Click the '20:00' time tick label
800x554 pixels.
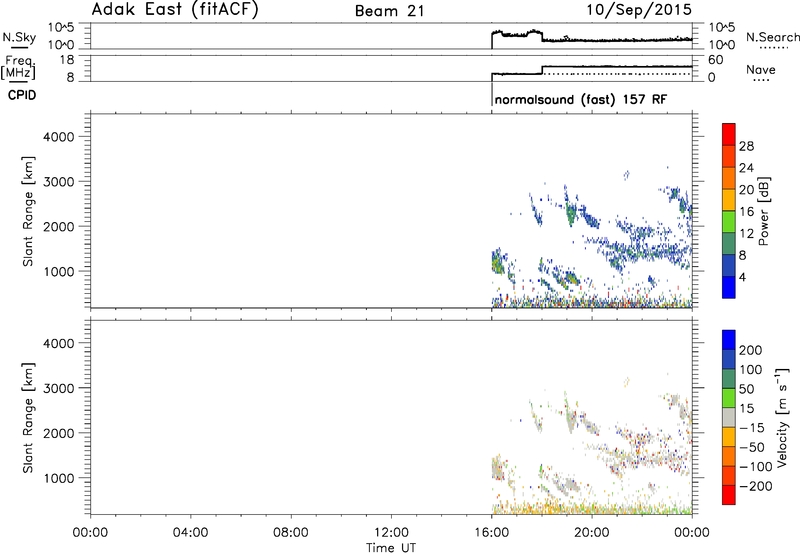pos(592,533)
